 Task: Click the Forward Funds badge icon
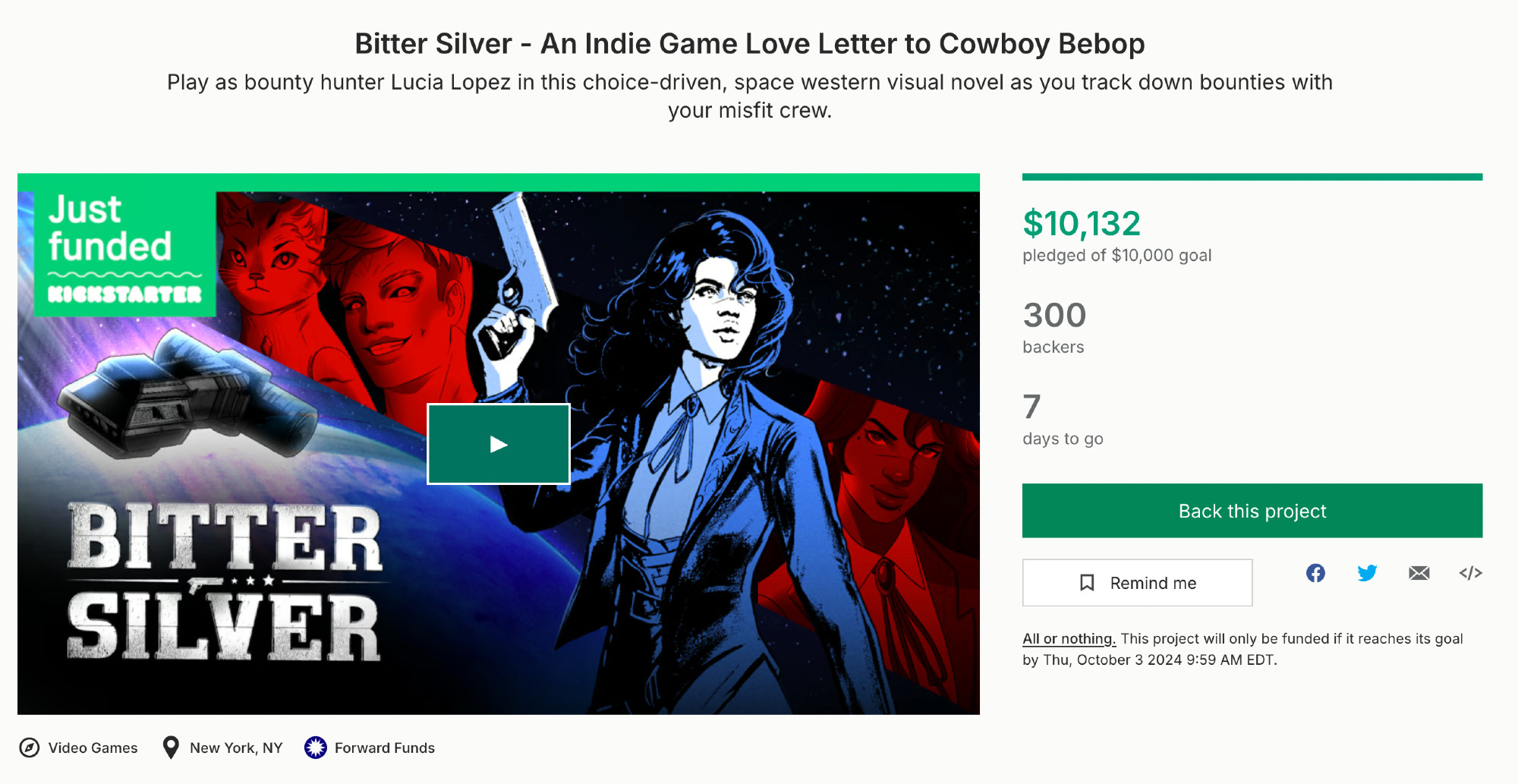click(316, 748)
